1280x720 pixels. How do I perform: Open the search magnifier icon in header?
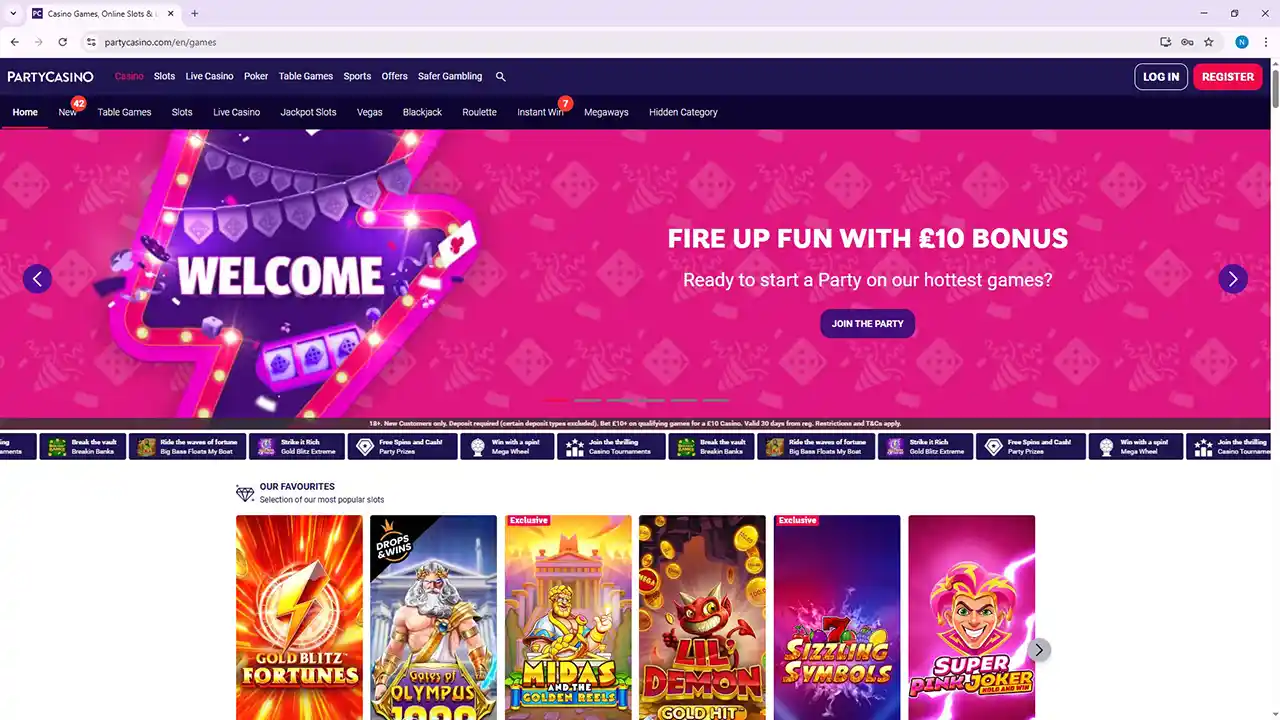click(x=501, y=76)
